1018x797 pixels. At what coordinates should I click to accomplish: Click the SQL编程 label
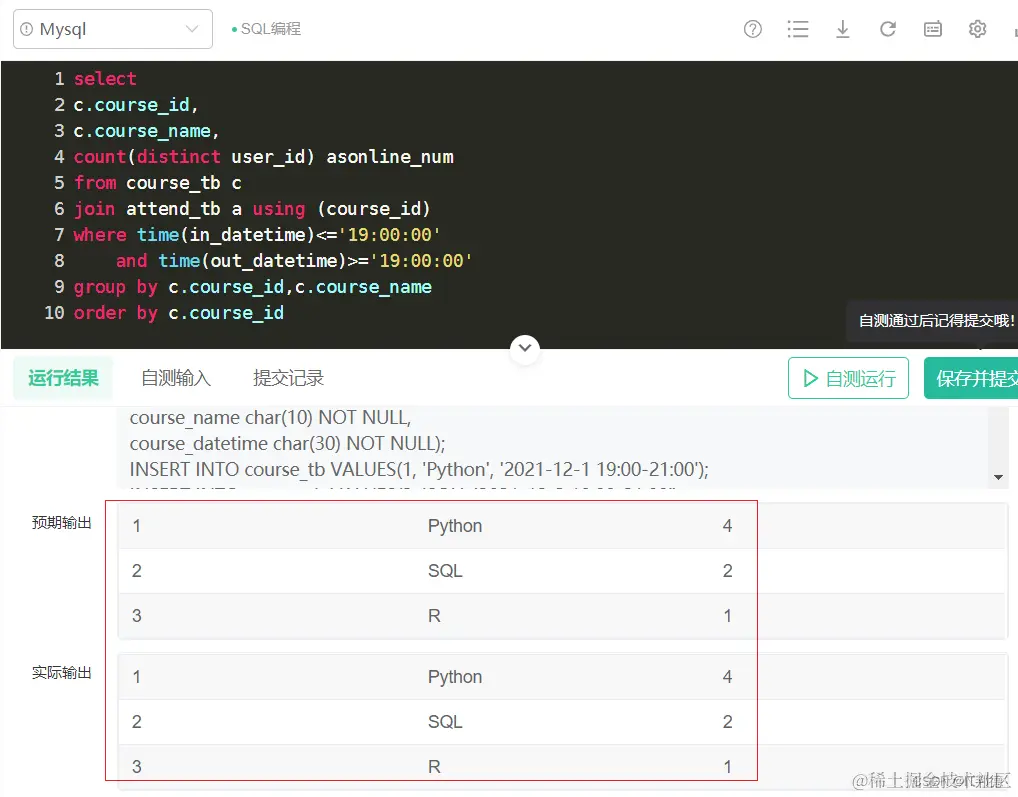(271, 29)
